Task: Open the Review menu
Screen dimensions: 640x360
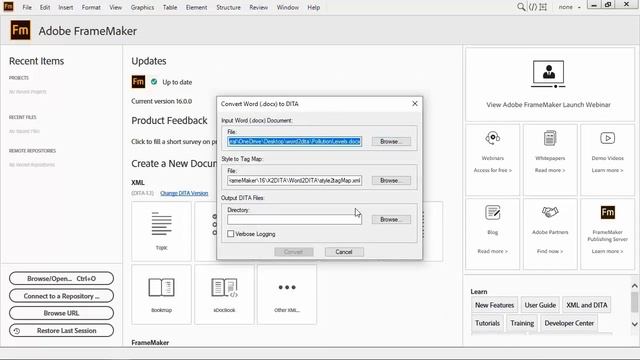Action: coord(259,7)
